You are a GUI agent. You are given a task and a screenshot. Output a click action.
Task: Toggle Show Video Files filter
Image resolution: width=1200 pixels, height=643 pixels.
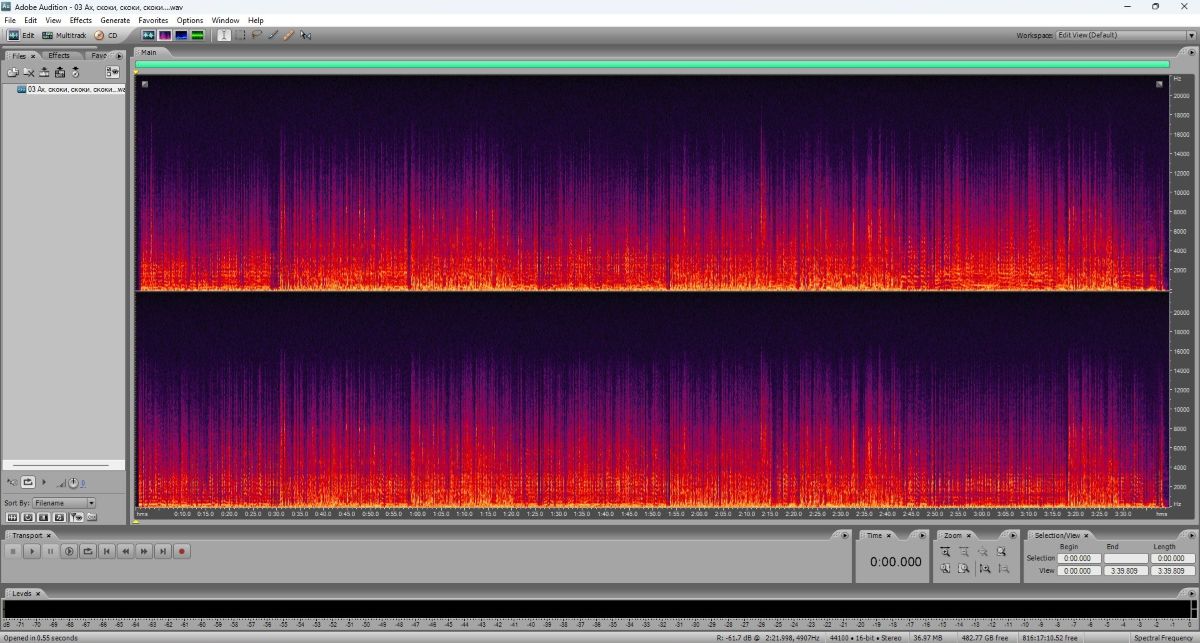pos(44,517)
